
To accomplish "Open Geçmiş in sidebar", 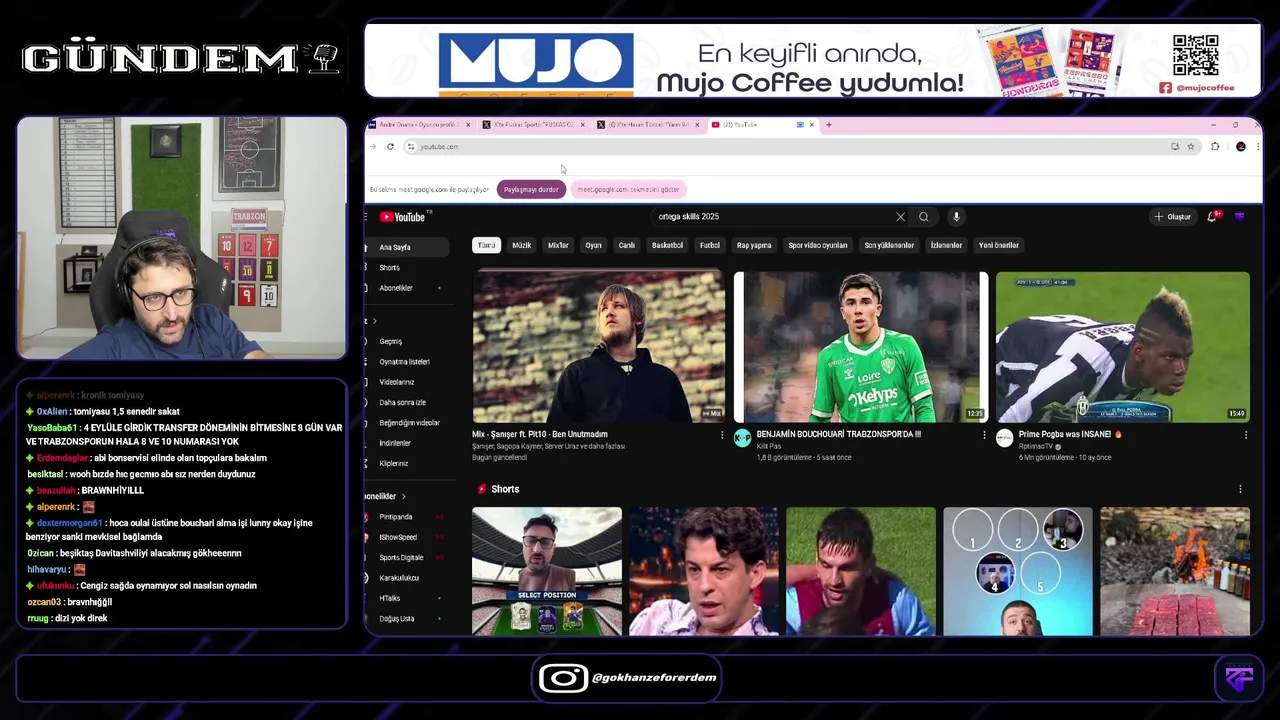I will point(407,341).
